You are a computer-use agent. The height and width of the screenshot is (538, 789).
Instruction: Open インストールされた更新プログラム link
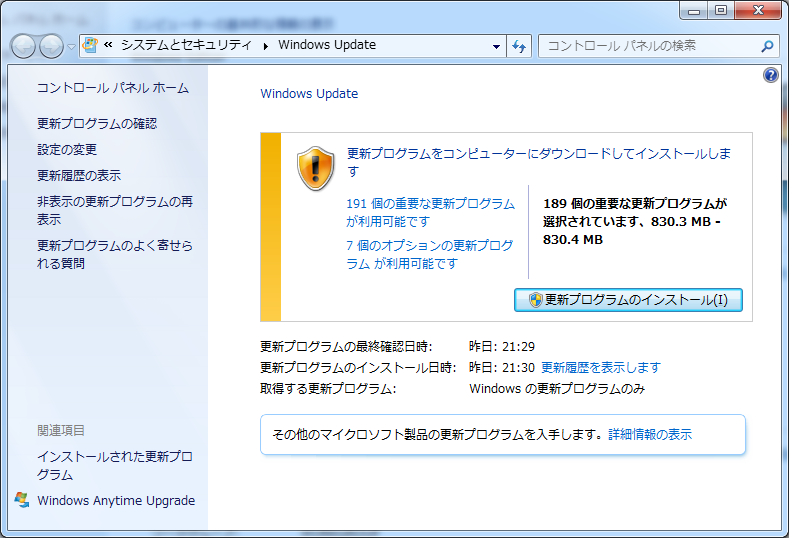click(x=115, y=466)
